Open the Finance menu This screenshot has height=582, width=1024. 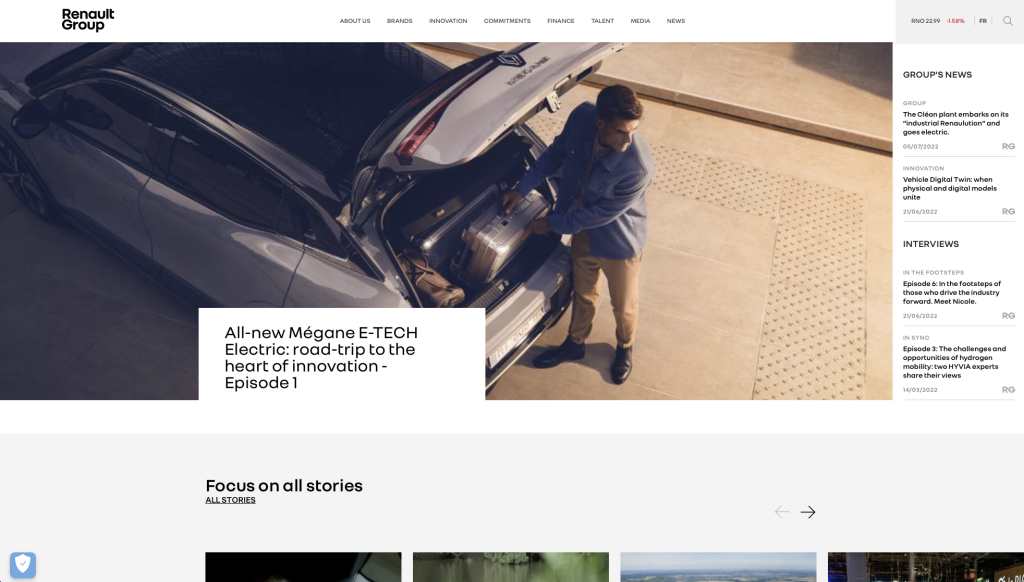pos(561,21)
